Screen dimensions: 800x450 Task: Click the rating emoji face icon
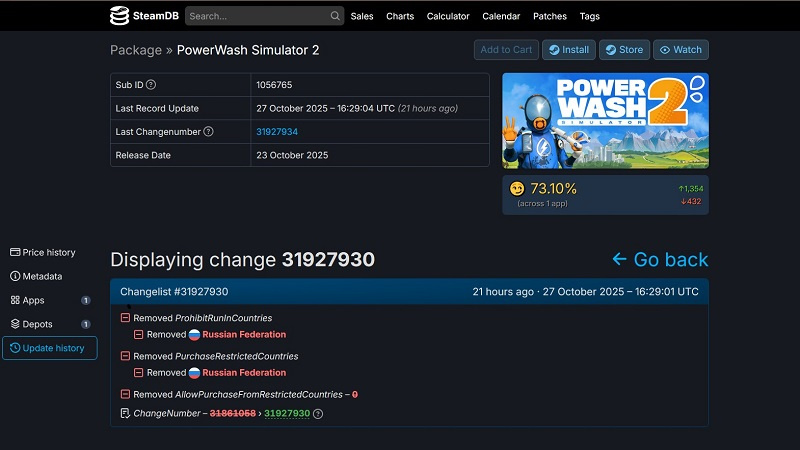click(x=517, y=189)
